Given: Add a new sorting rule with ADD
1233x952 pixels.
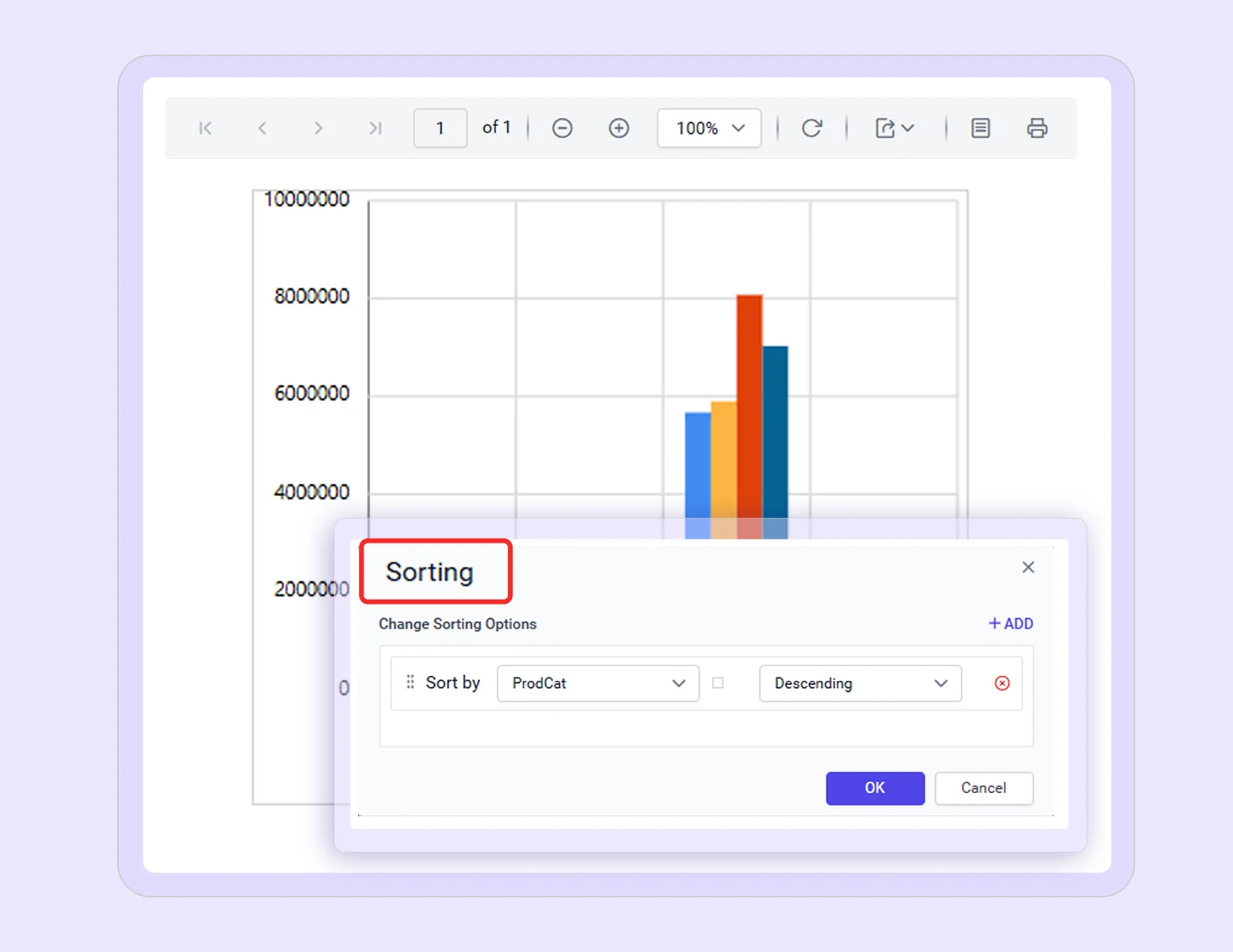Looking at the screenshot, I should point(1010,624).
